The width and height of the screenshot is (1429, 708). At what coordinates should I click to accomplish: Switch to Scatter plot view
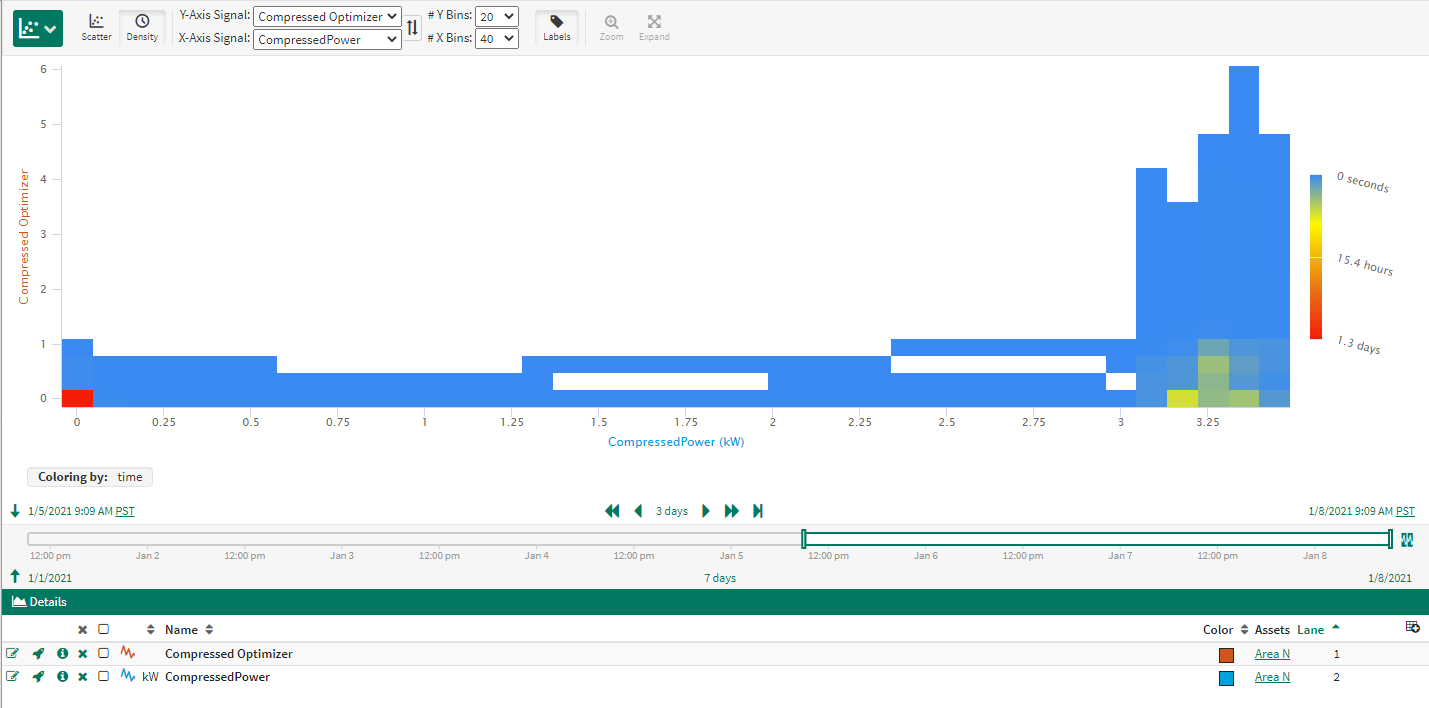(x=96, y=27)
